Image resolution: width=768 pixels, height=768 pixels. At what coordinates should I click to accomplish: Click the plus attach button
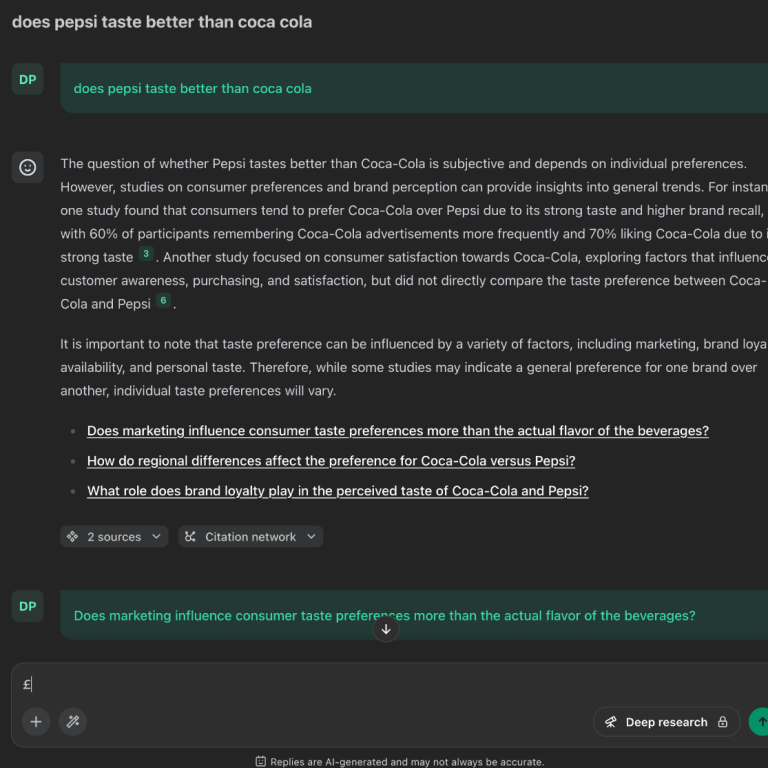pyautogui.click(x=36, y=721)
